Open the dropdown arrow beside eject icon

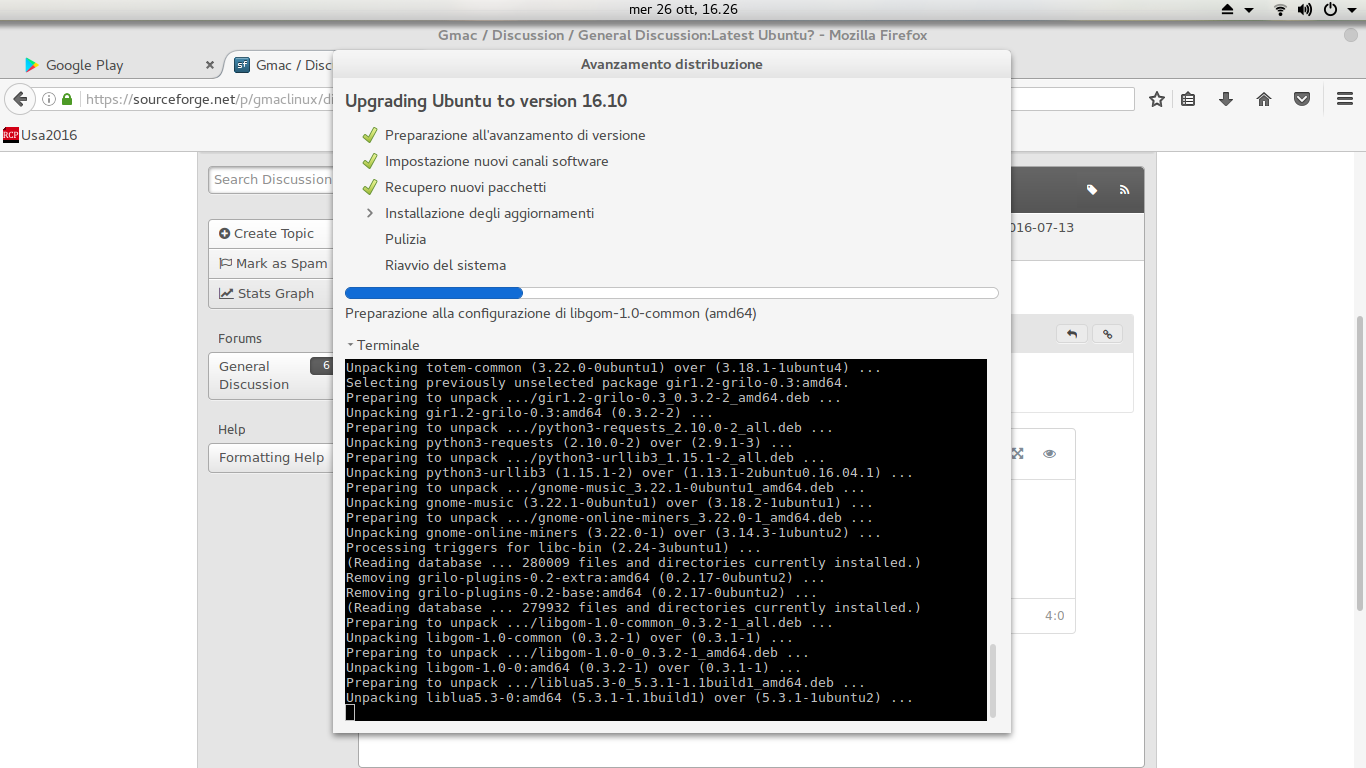pos(1249,10)
